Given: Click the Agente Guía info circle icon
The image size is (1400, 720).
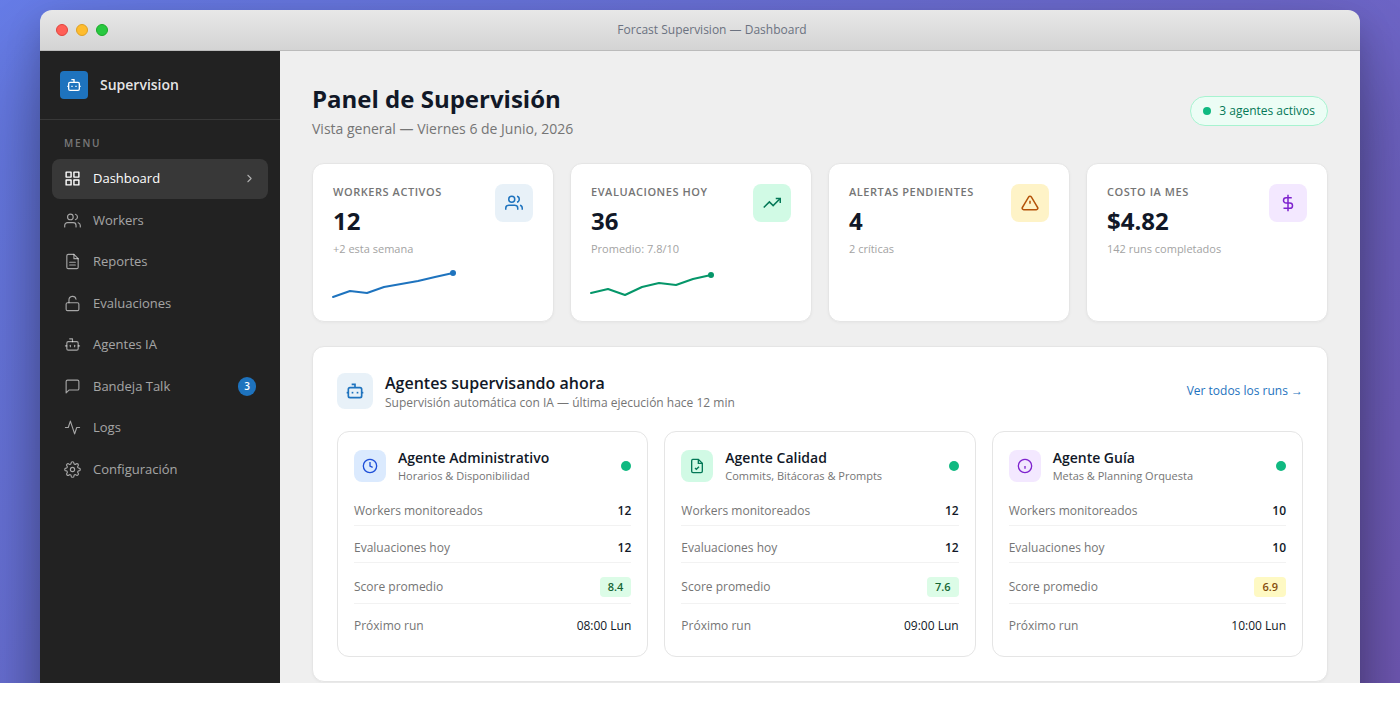Looking at the screenshot, I should (1025, 466).
